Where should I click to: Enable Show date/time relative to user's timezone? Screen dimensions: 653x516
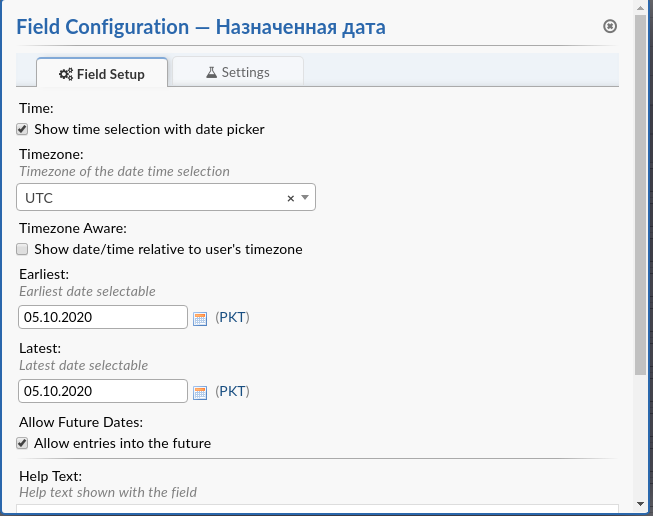click(x=22, y=249)
